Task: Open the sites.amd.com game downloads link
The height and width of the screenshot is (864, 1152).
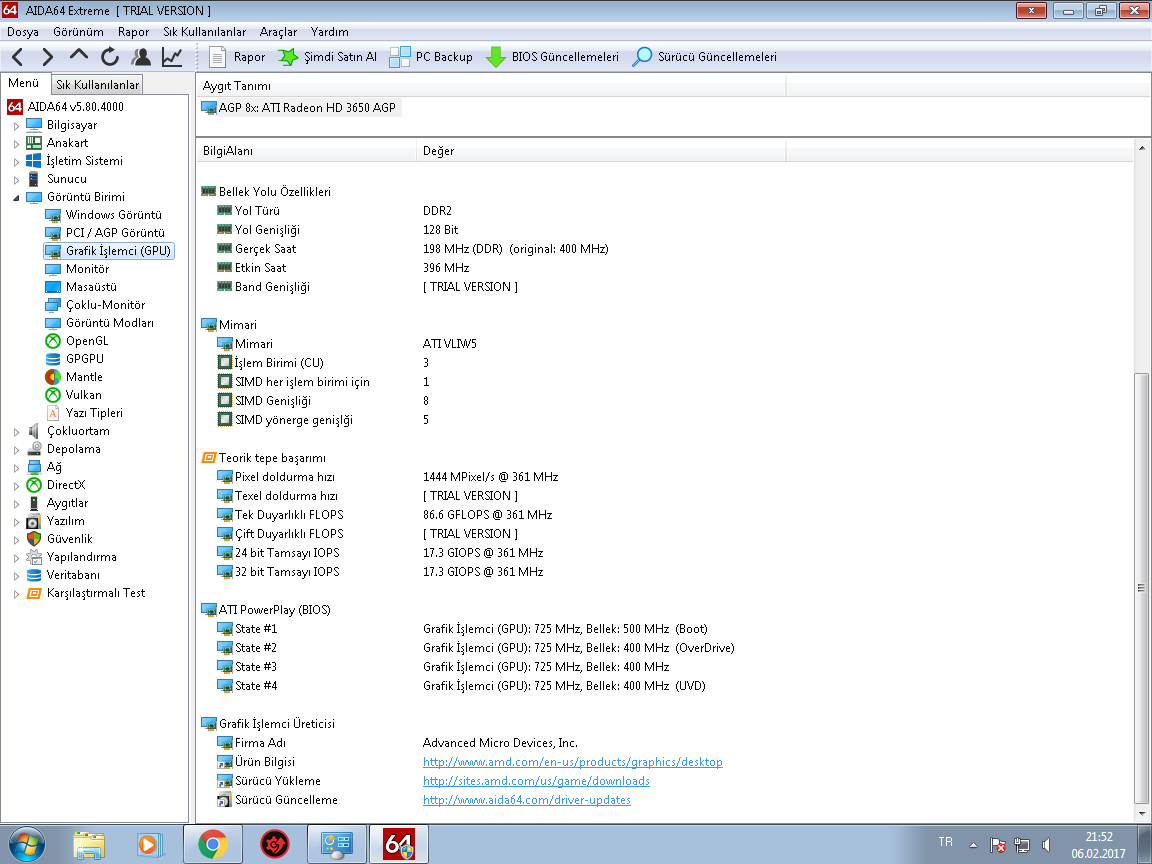Action: pyautogui.click(x=536, y=781)
